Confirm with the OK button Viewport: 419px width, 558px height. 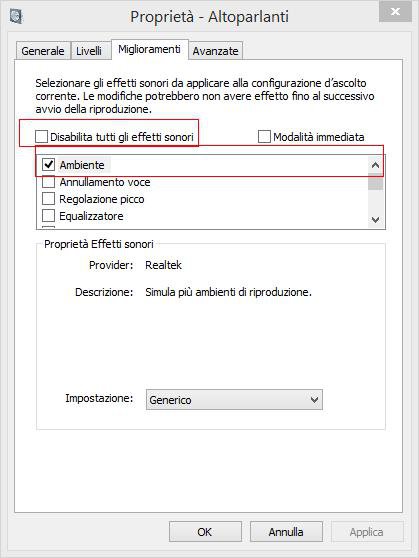point(205,532)
